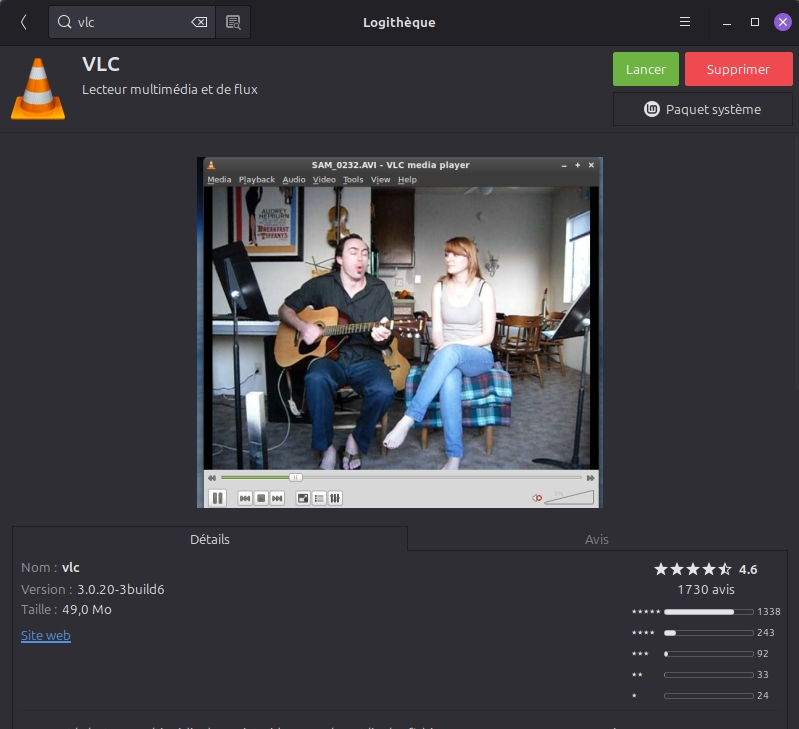Toggle the search-in-descriptions button beside the search box
Viewport: 799px width, 729px height.
233,22
